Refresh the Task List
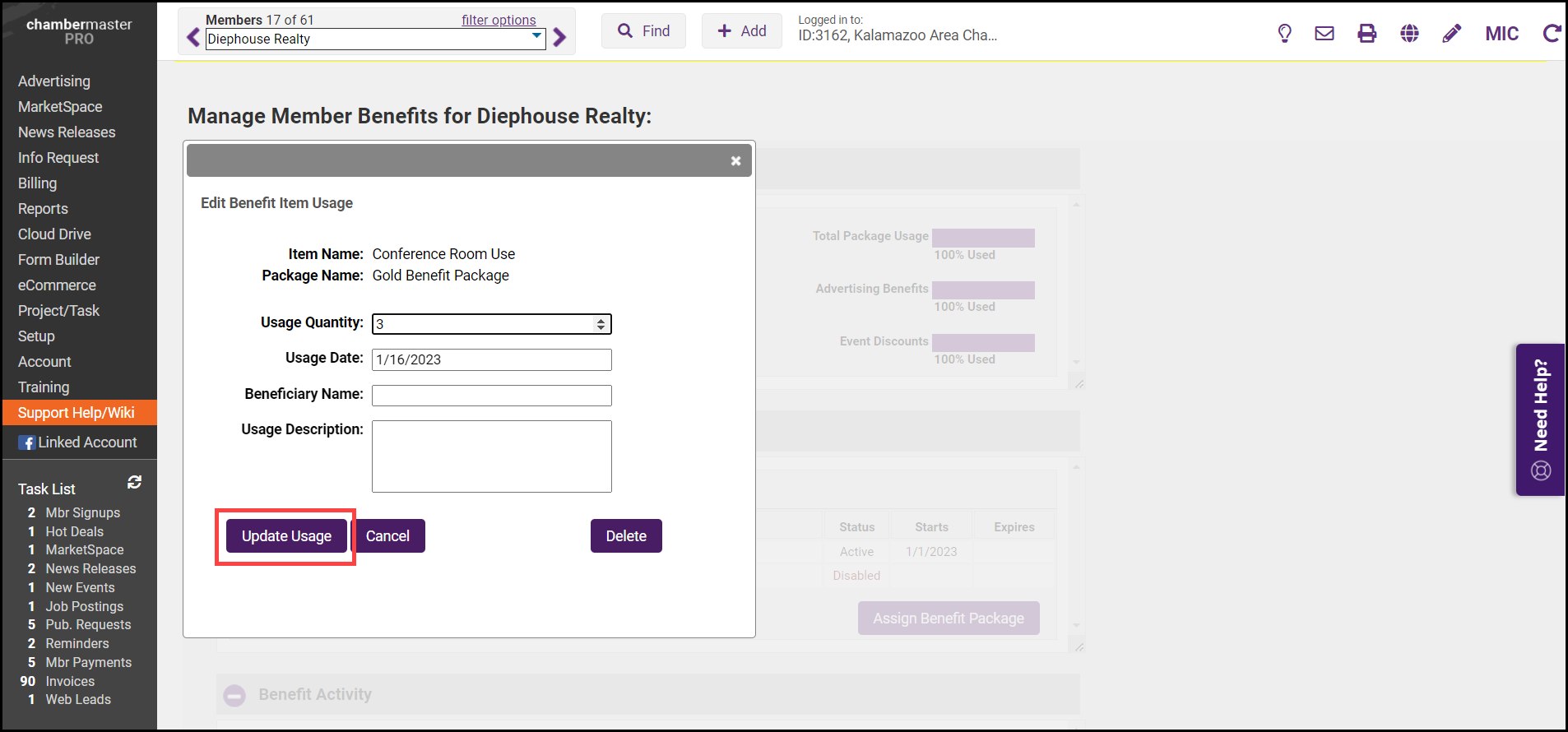 (x=135, y=483)
